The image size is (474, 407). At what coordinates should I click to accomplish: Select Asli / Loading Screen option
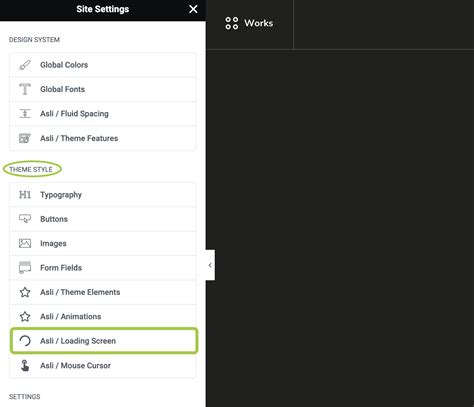[x=104, y=341]
